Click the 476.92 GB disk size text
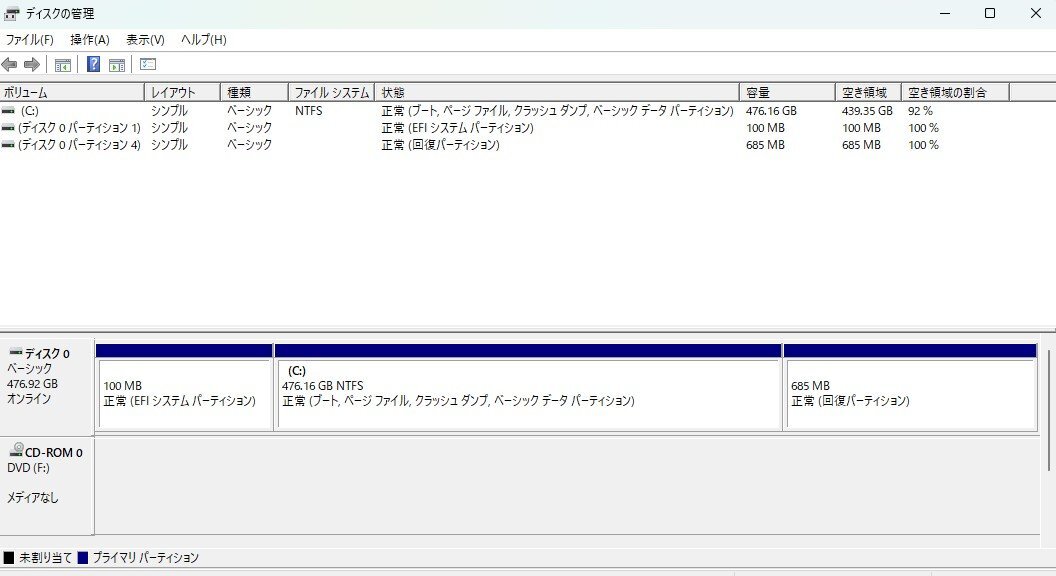The height and width of the screenshot is (576, 1056). pyautogui.click(x=32, y=384)
